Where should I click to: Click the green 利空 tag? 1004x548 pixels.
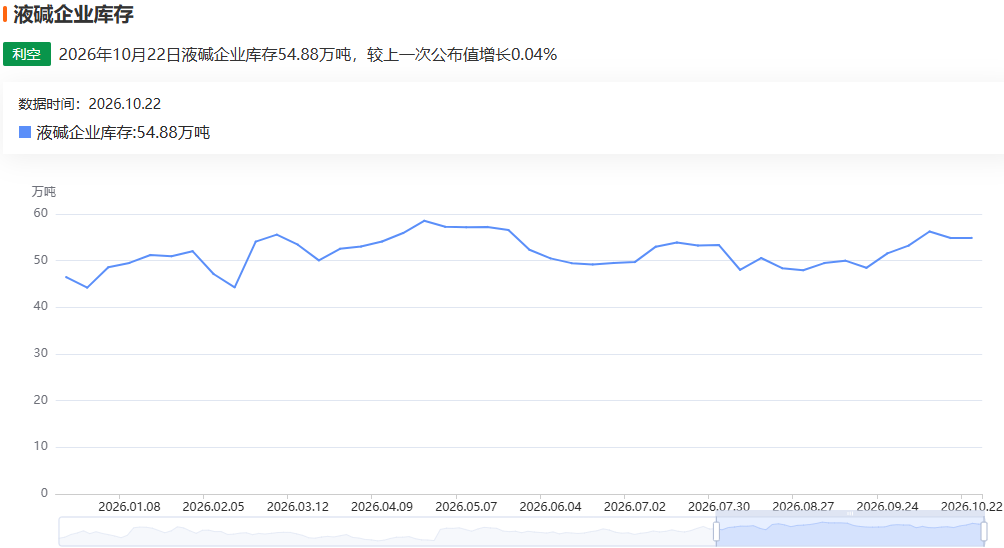pos(27,54)
